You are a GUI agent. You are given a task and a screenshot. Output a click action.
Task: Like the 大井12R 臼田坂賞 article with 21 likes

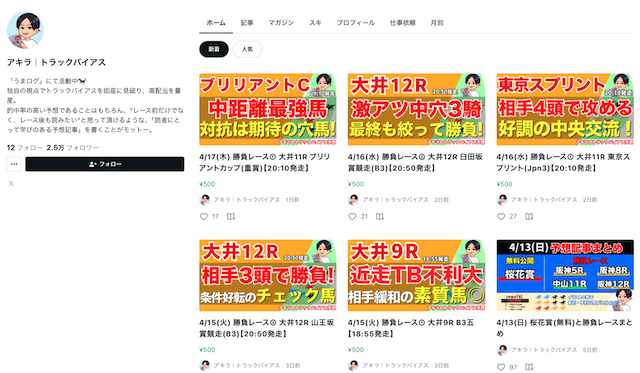[352, 216]
